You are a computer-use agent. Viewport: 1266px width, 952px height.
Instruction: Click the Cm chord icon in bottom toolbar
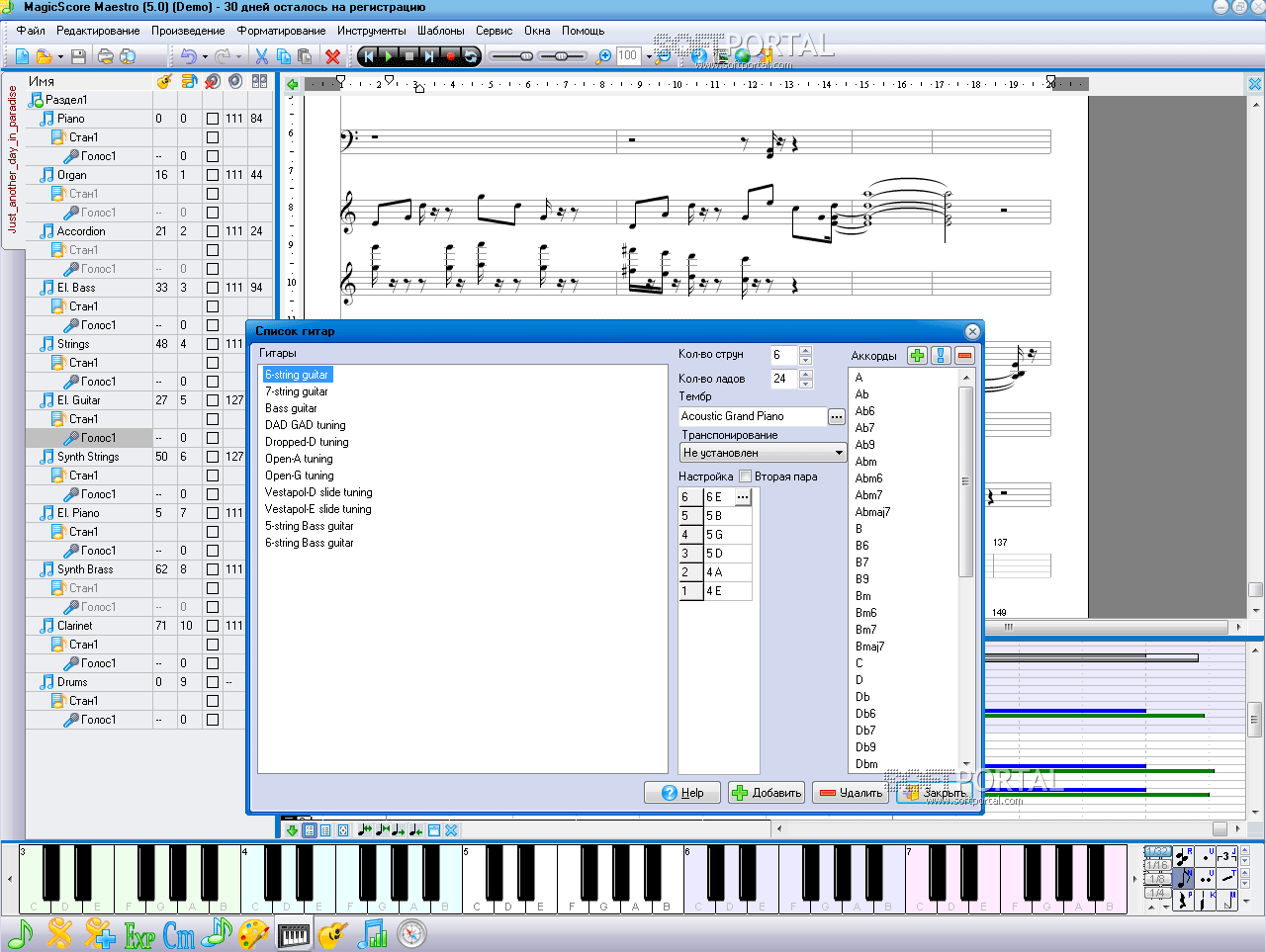[x=179, y=933]
